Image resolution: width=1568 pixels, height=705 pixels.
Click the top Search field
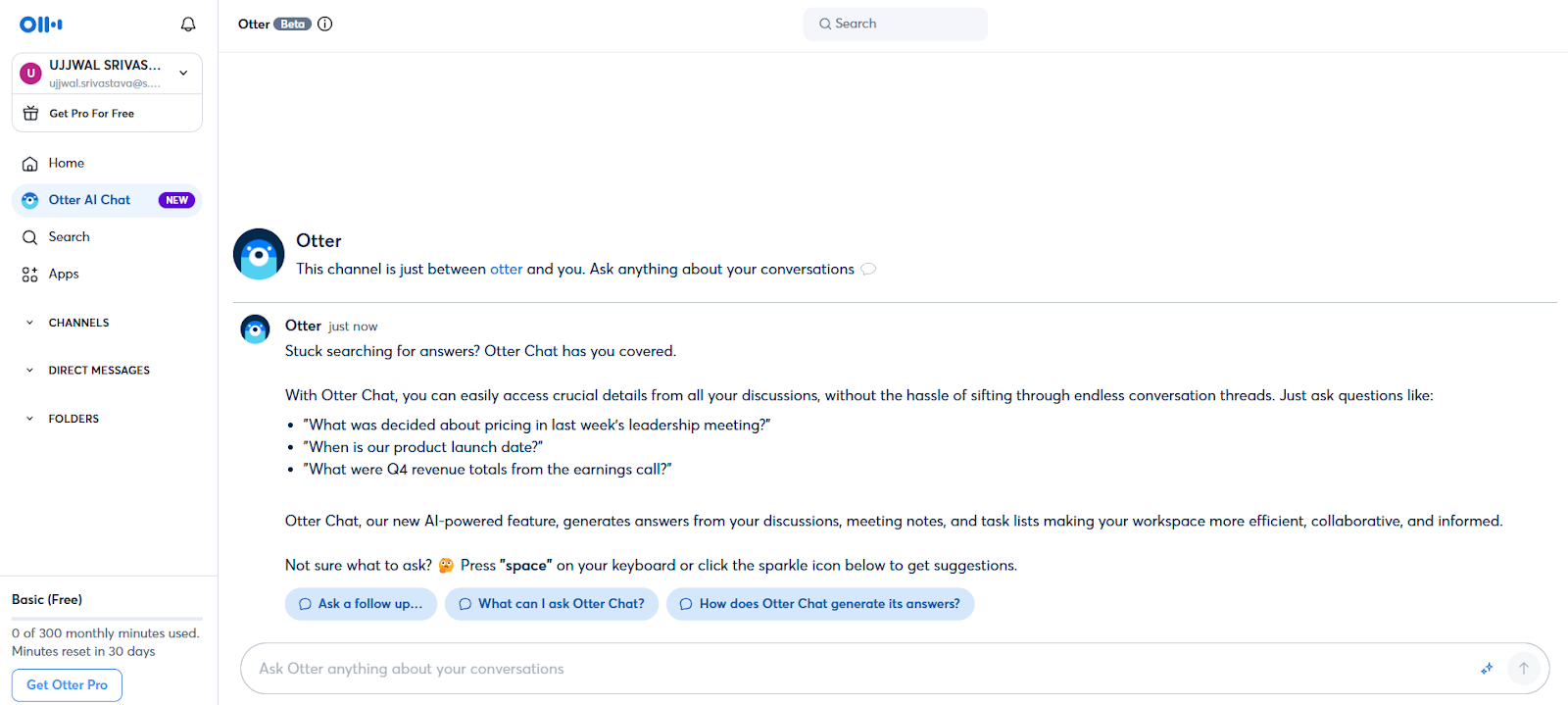coord(896,24)
